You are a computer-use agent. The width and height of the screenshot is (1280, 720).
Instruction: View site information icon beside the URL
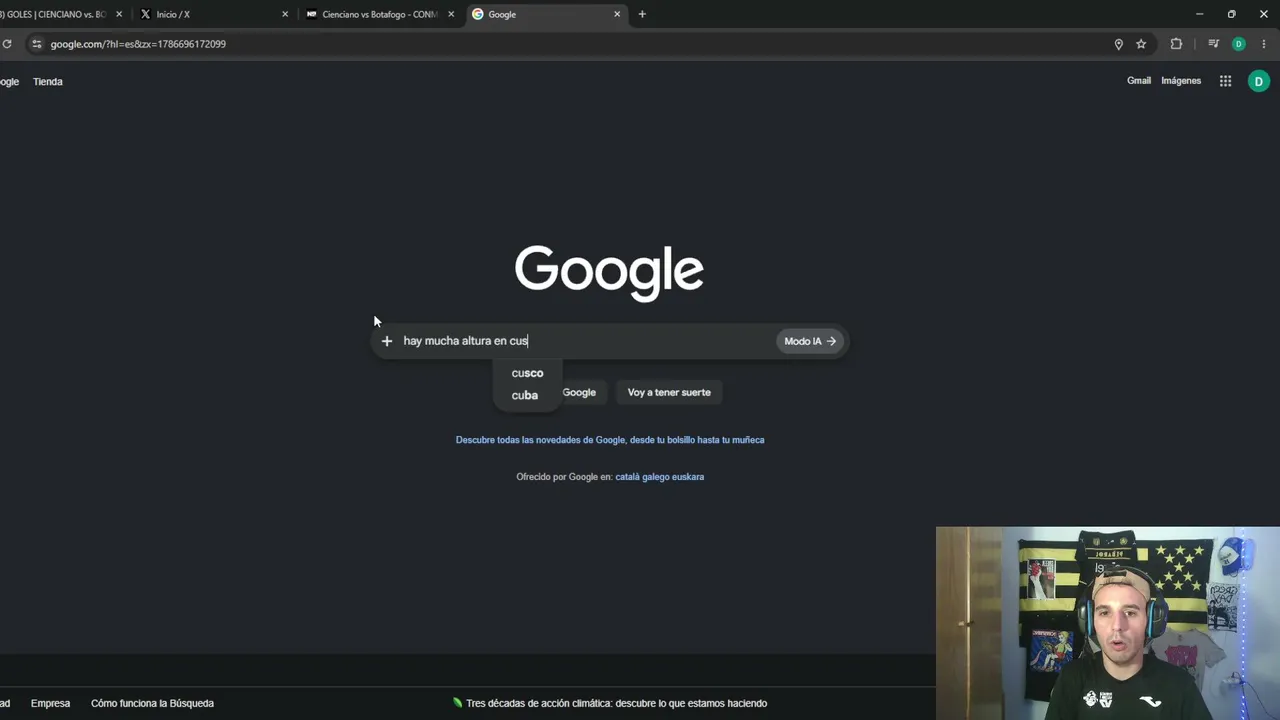(37, 44)
